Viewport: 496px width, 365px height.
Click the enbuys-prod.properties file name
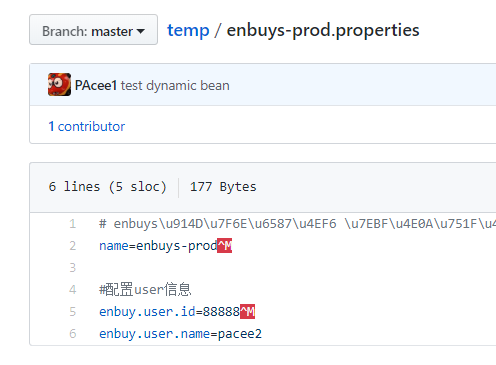coord(323,31)
